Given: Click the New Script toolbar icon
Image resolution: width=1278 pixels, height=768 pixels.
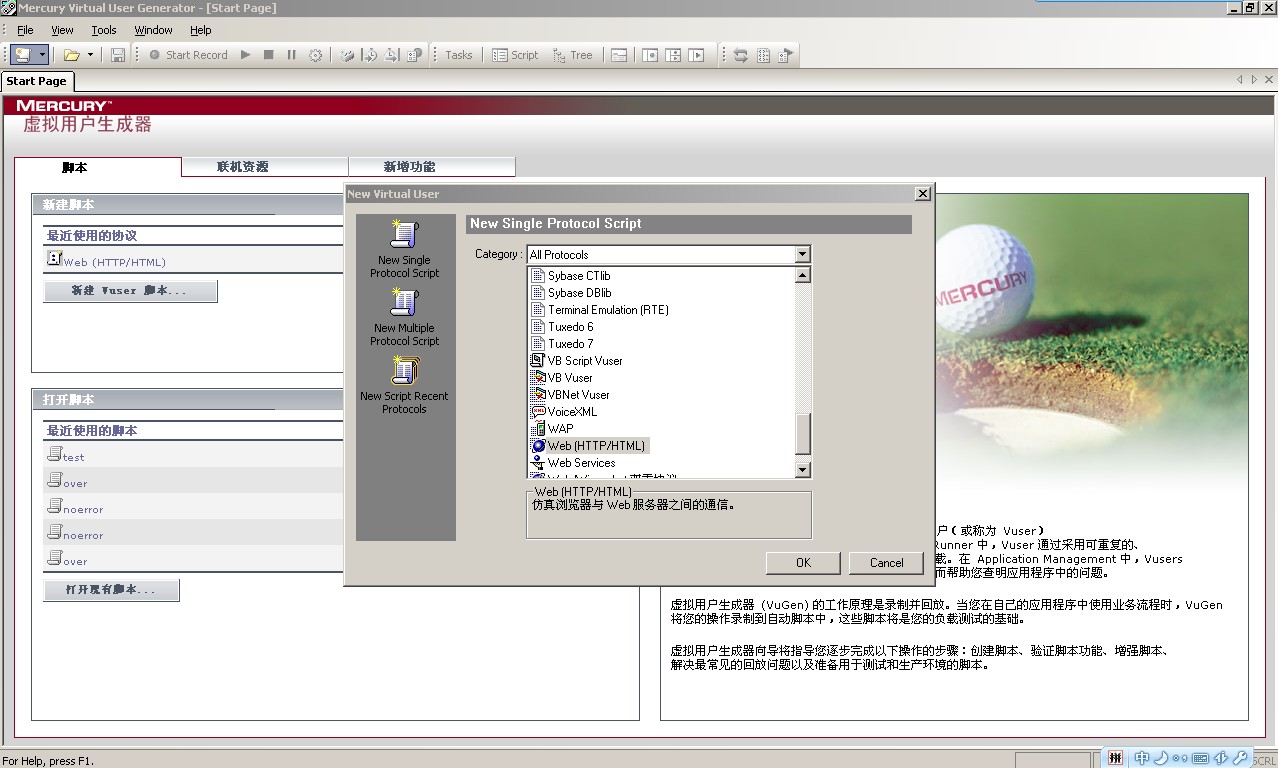Looking at the screenshot, I should pyautogui.click(x=23, y=55).
